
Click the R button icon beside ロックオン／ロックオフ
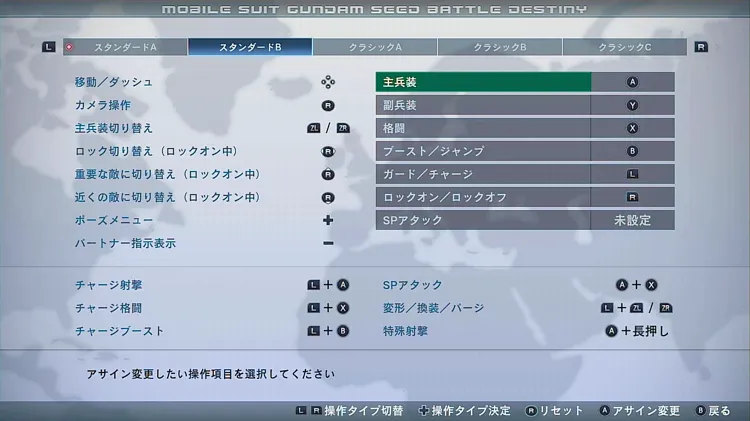(x=632, y=197)
